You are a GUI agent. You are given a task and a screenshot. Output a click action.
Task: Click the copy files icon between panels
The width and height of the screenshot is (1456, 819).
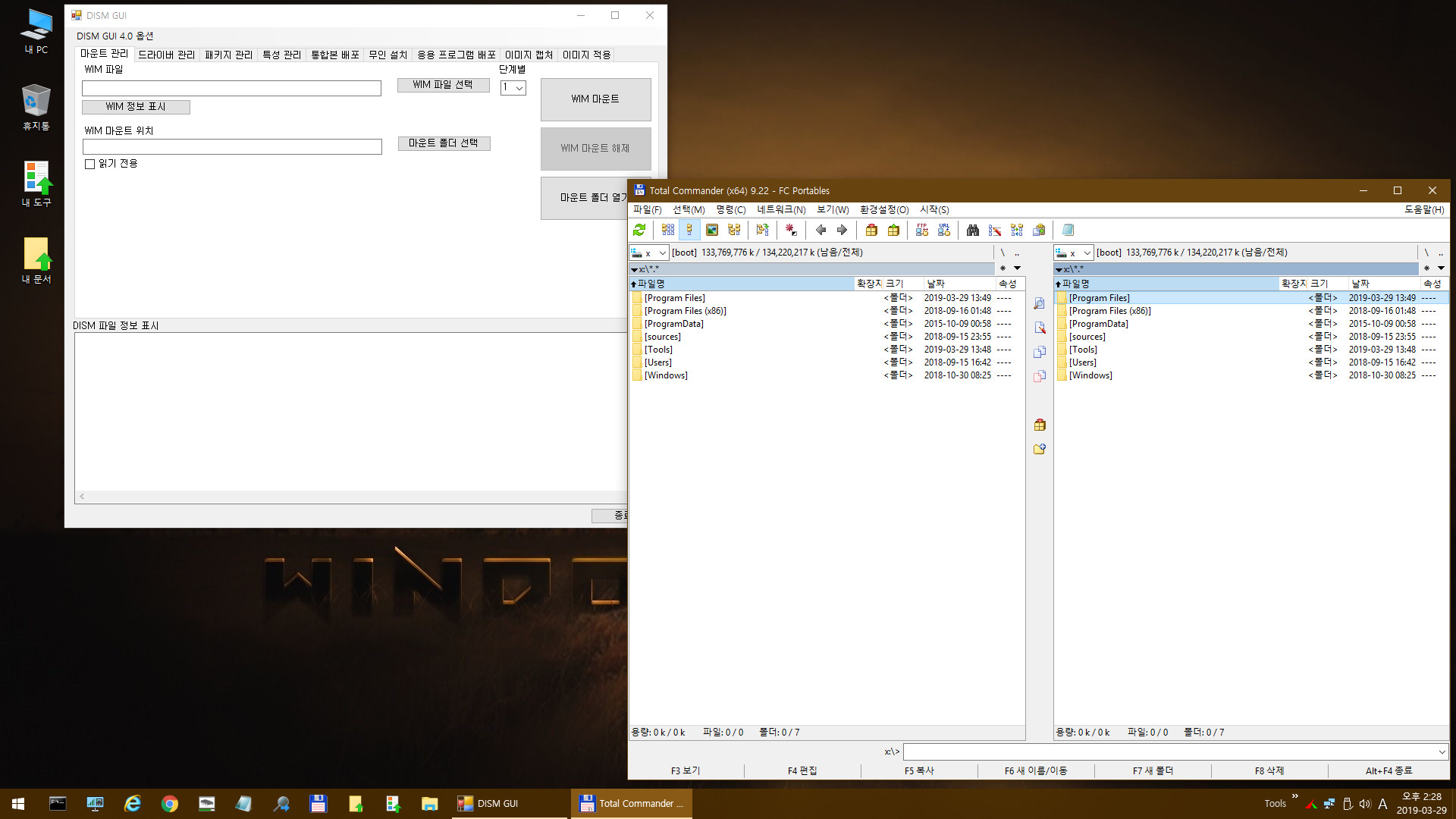pyautogui.click(x=1040, y=352)
